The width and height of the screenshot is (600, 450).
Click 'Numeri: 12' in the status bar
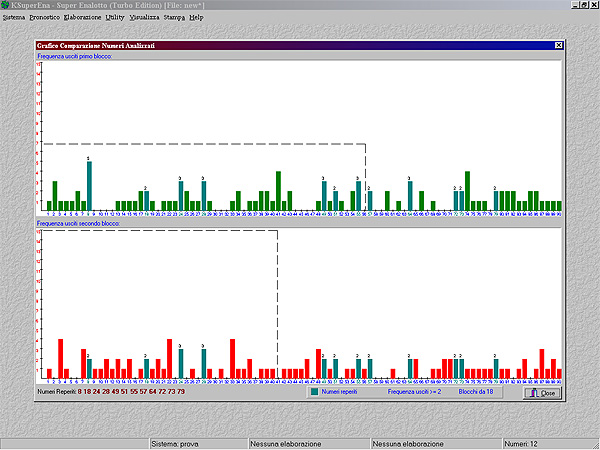pos(521,444)
